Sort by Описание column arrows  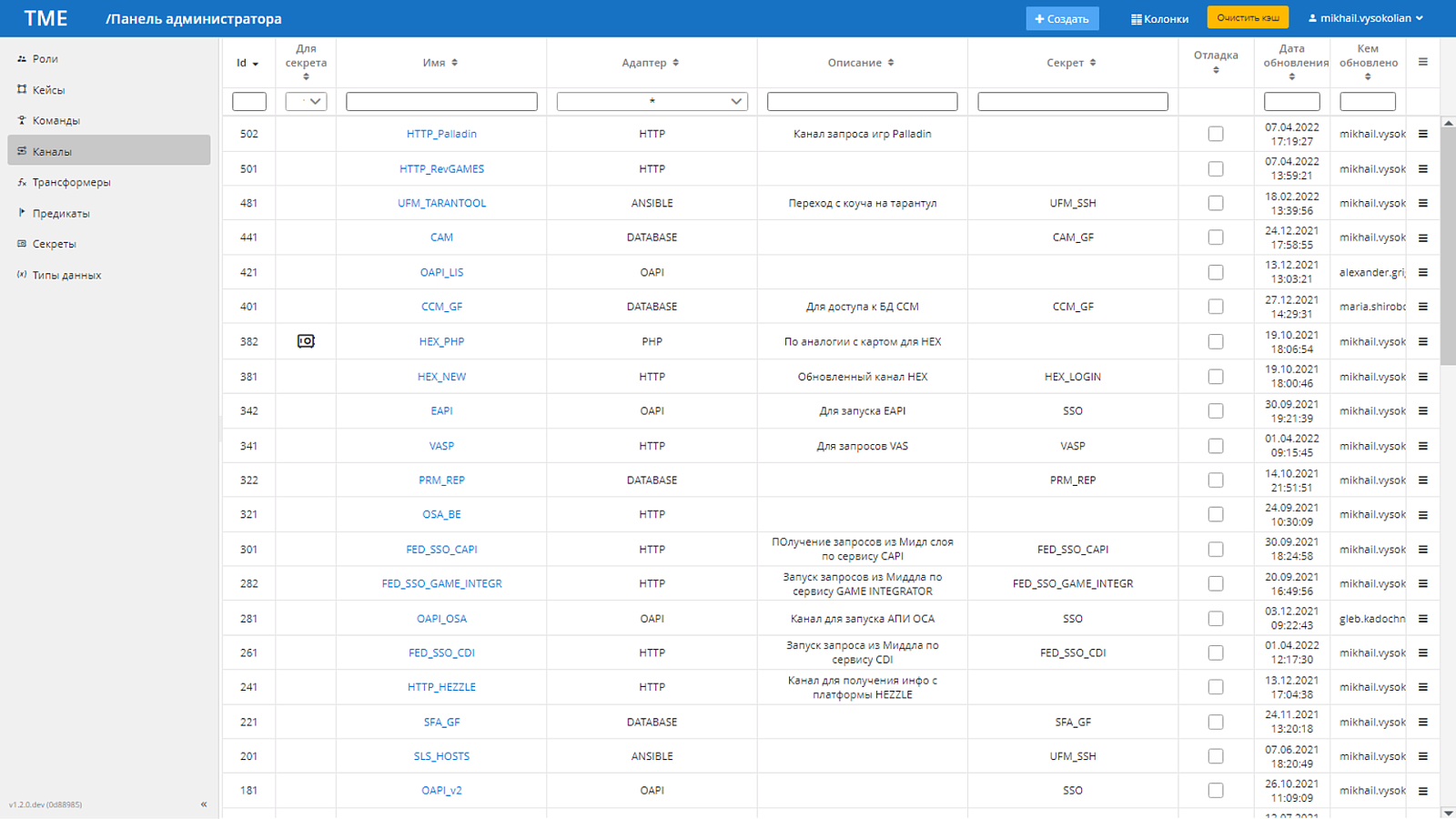(891, 63)
